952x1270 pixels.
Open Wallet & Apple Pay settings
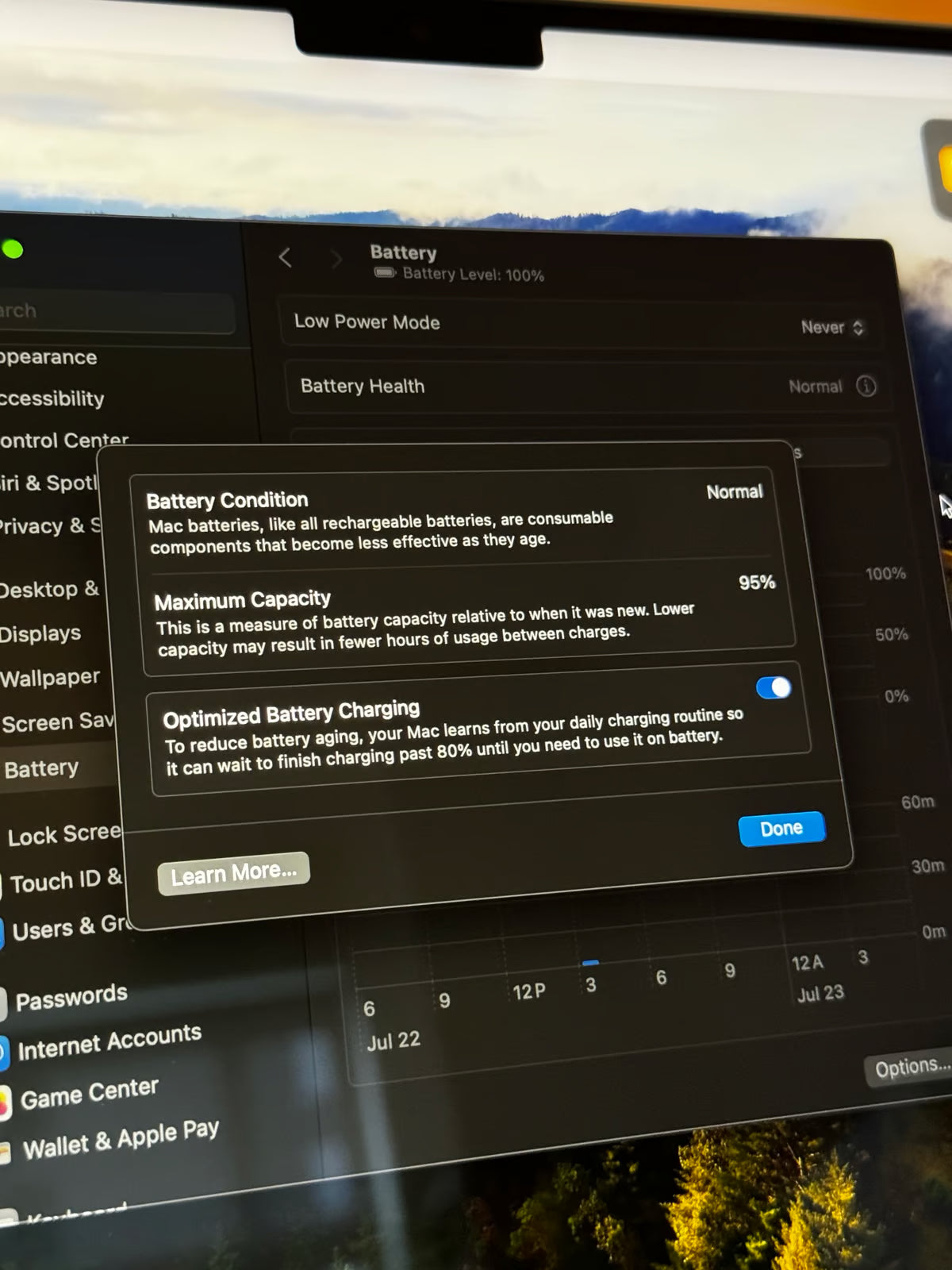point(121,1140)
